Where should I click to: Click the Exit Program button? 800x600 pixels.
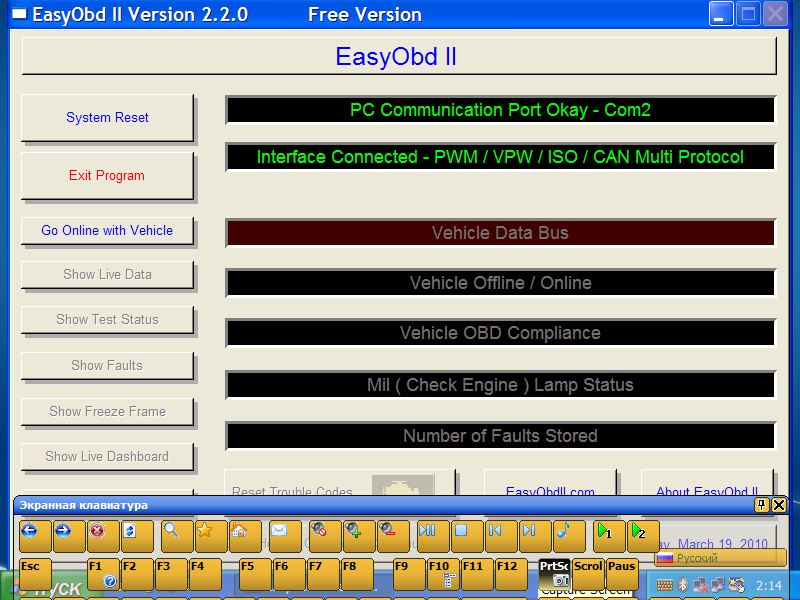click(107, 176)
